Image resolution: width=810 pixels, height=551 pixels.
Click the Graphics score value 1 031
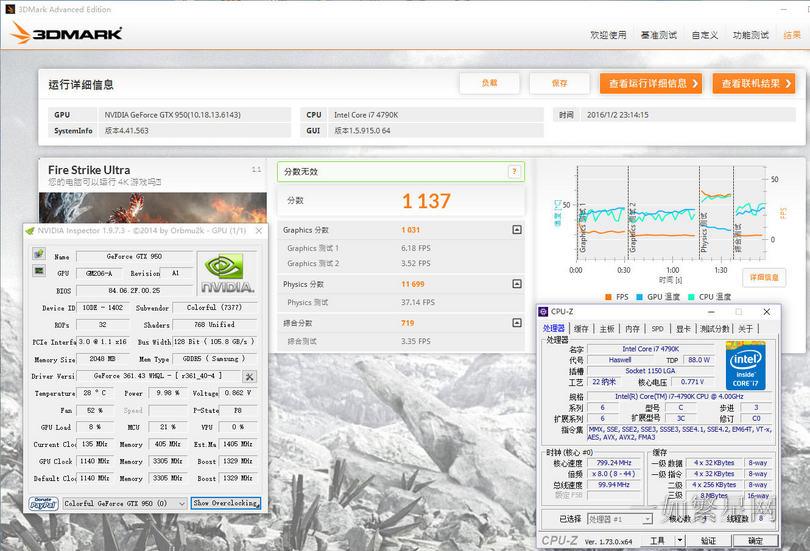point(411,230)
